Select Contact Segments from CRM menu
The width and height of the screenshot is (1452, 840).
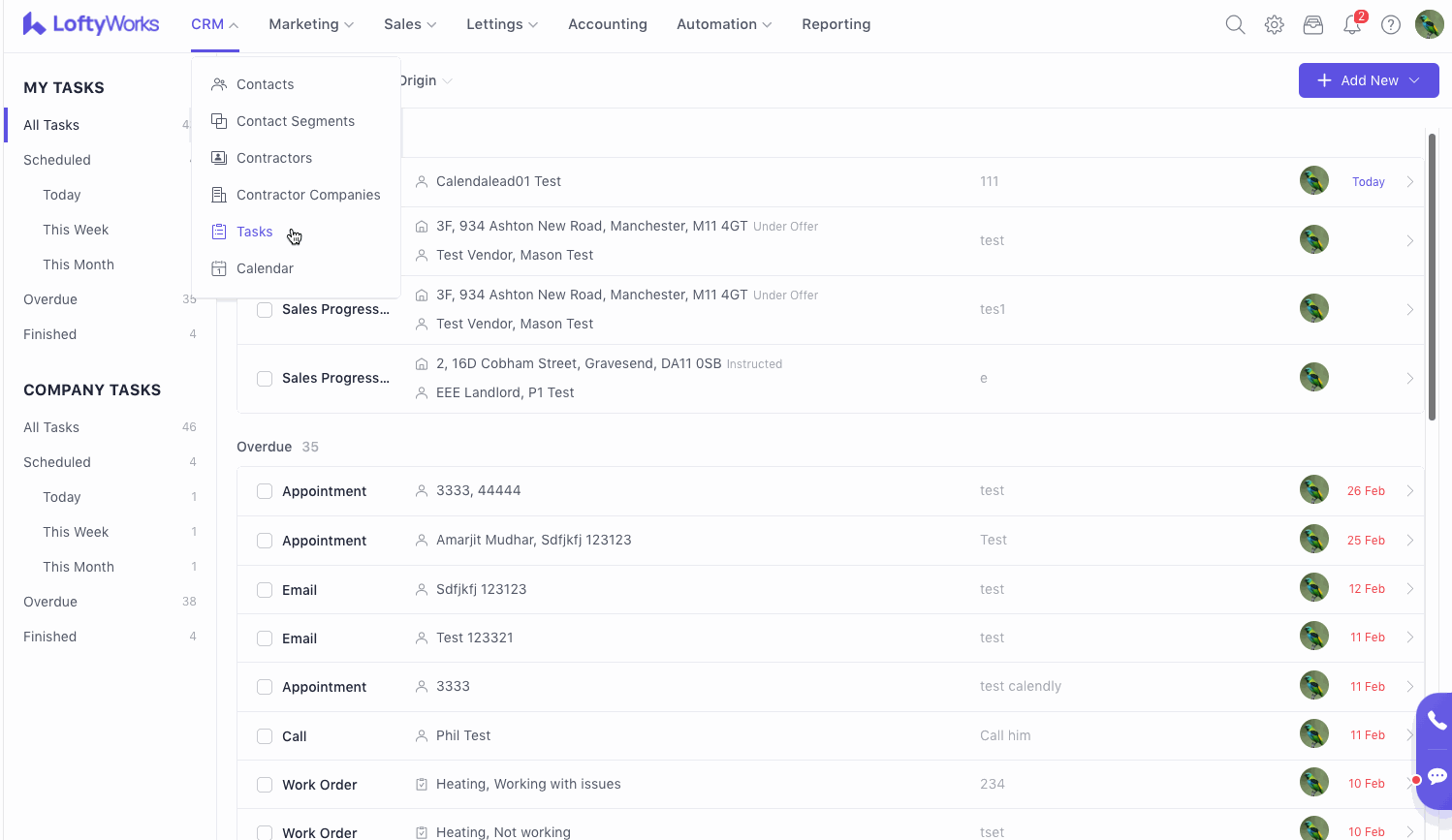(x=295, y=121)
